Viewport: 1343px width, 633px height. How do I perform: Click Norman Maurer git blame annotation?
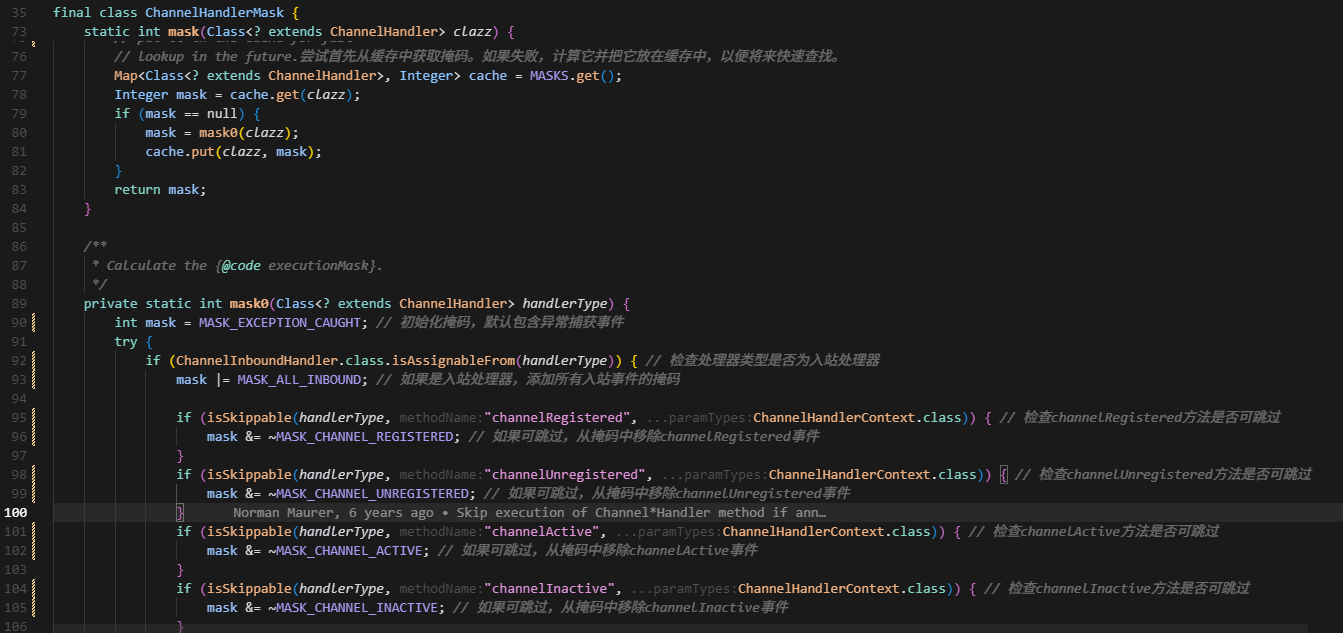(528, 512)
